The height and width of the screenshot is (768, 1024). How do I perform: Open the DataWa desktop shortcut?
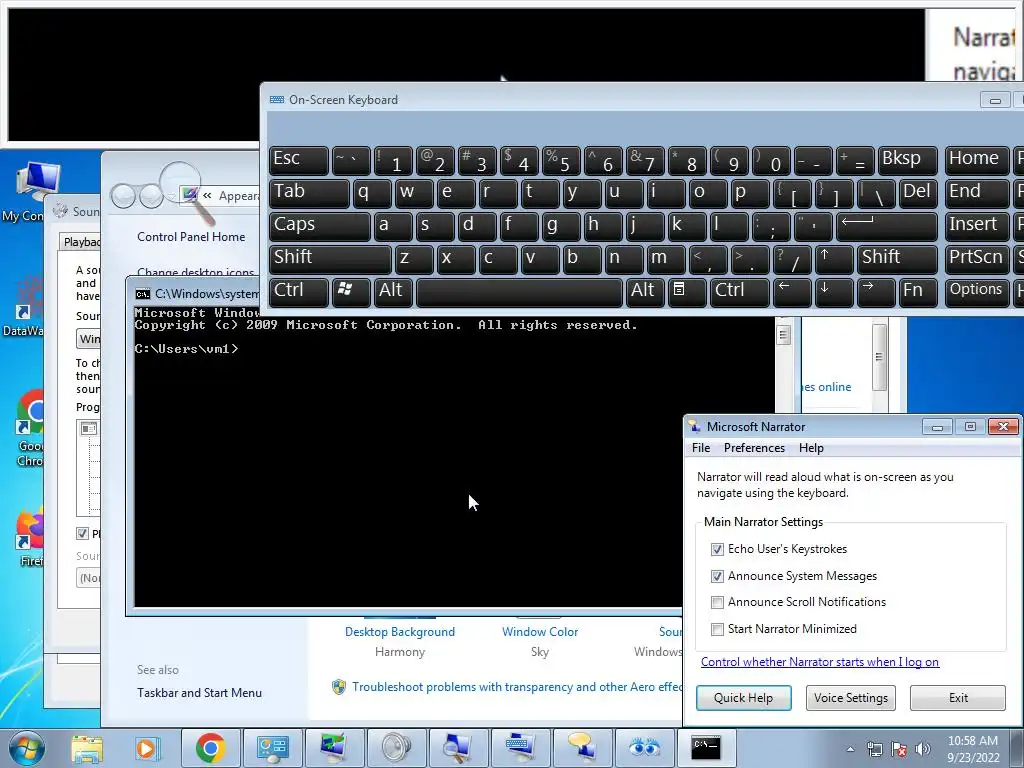coord(24,307)
